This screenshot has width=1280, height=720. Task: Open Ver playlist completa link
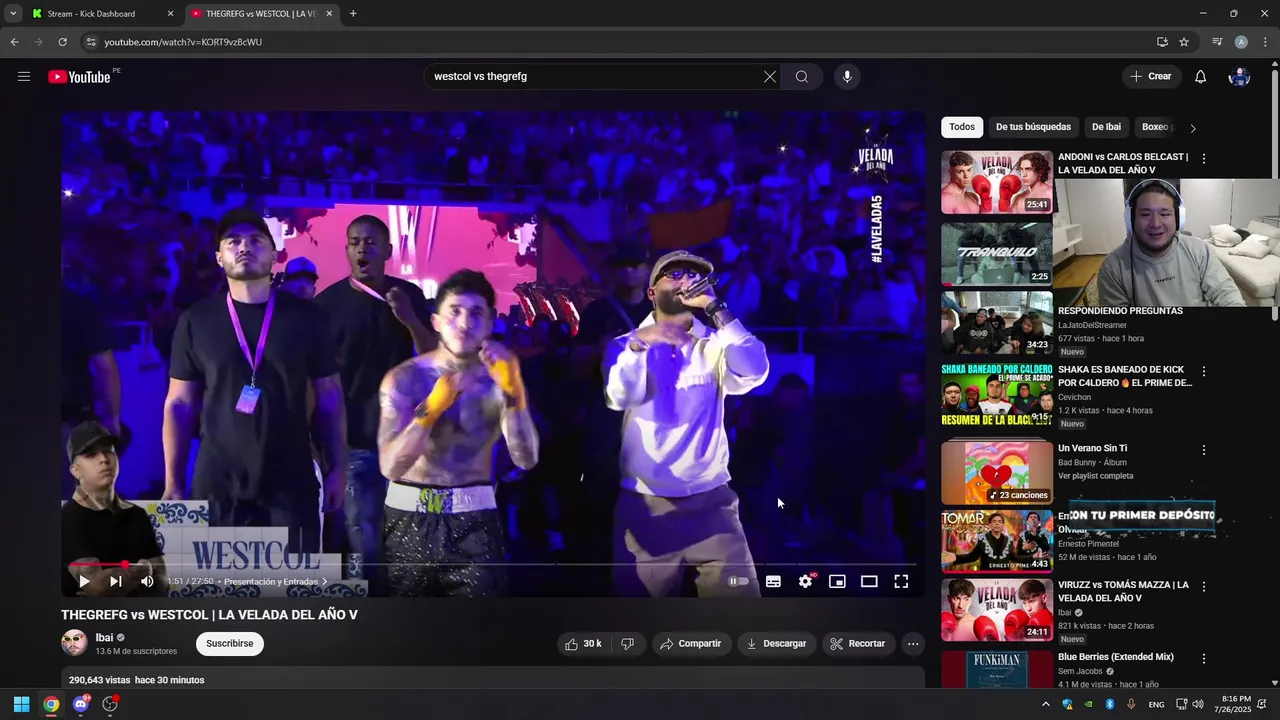1096,476
